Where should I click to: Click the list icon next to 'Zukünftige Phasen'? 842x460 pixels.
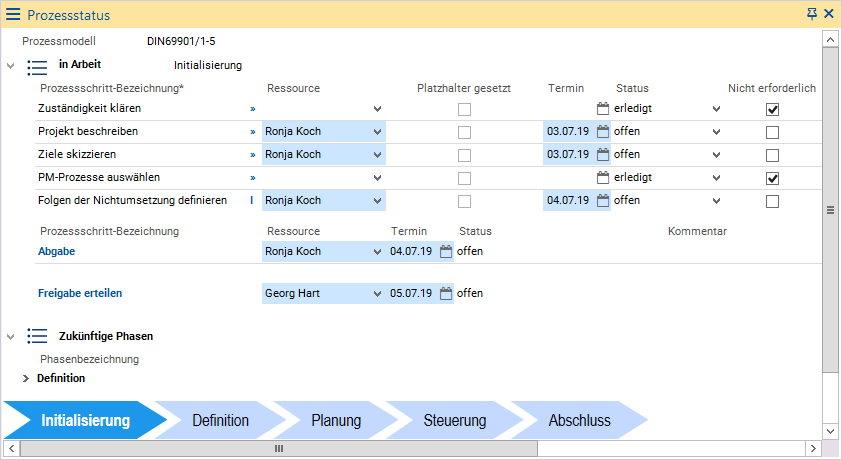pos(37,336)
